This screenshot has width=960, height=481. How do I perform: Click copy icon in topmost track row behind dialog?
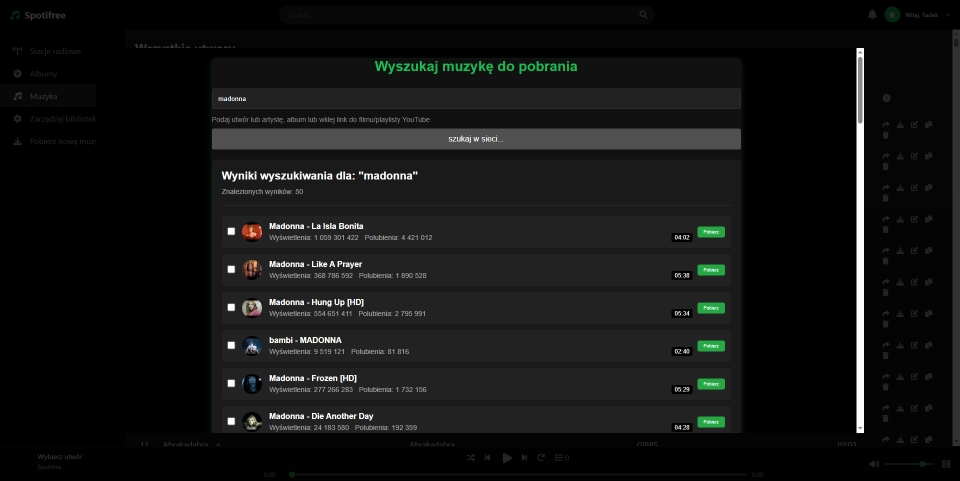[x=929, y=124]
